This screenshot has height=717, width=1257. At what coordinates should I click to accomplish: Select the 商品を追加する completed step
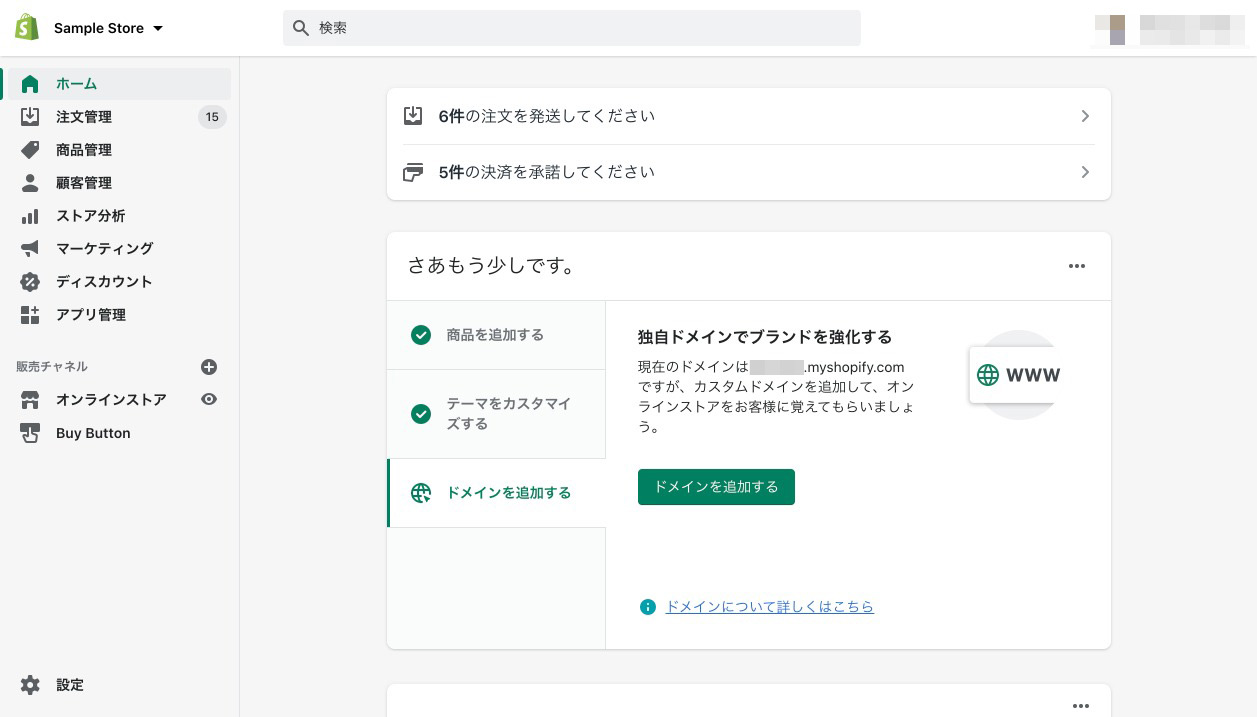pos(495,335)
